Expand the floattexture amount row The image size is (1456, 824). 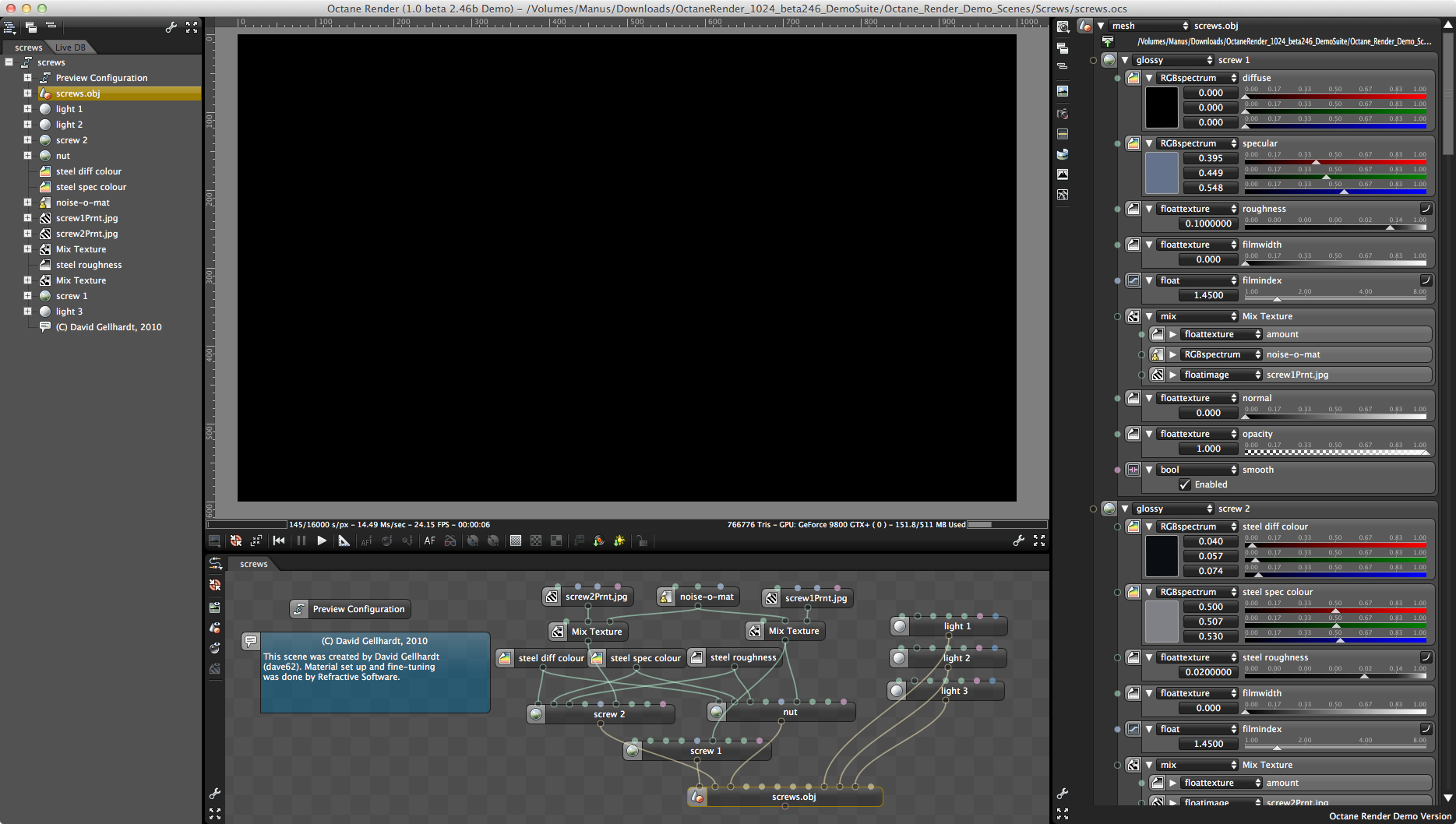click(1173, 334)
